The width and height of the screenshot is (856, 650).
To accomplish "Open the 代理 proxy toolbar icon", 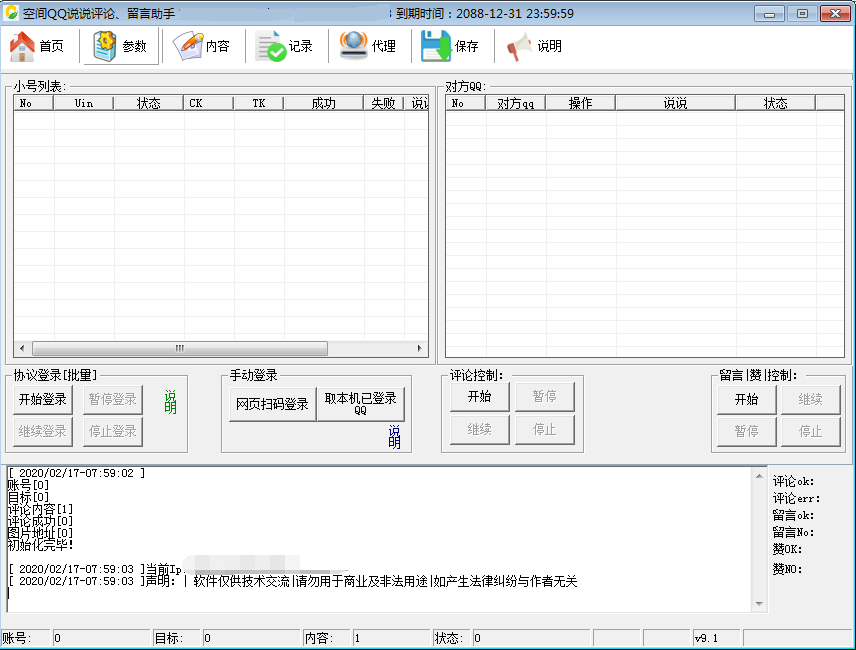I will [368, 46].
